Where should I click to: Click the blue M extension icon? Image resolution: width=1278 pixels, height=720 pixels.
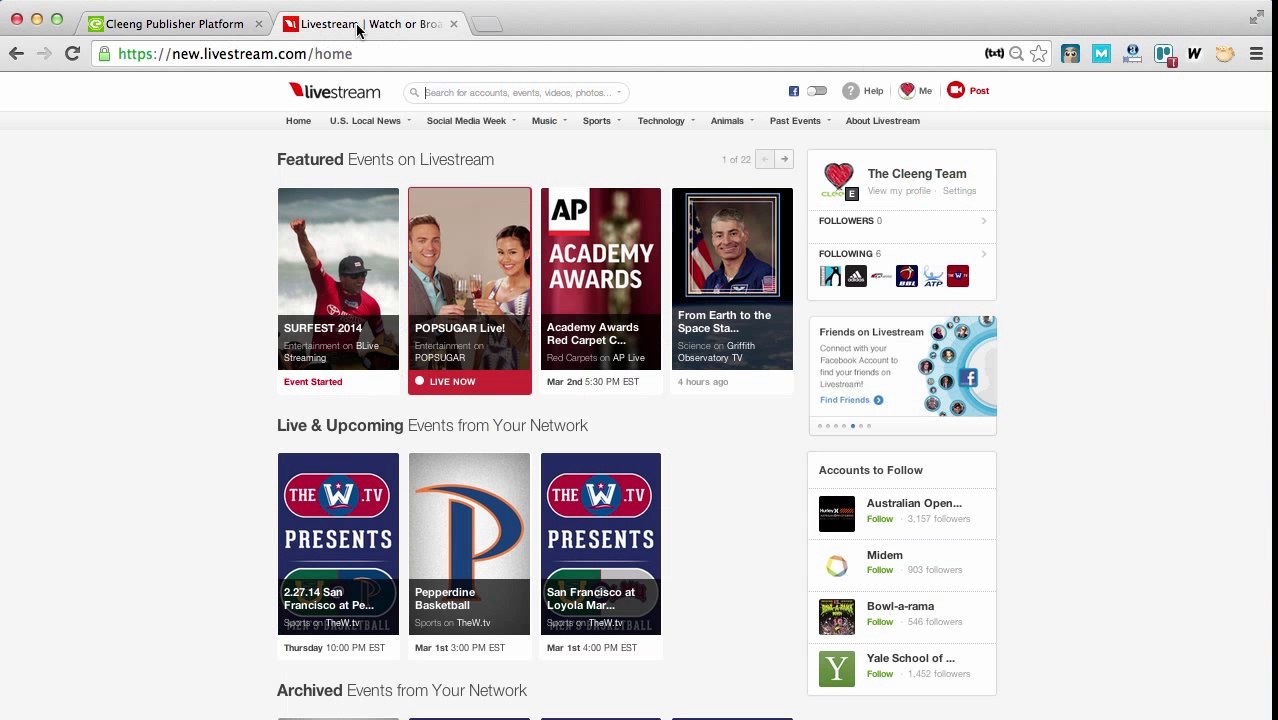[x=1101, y=54]
